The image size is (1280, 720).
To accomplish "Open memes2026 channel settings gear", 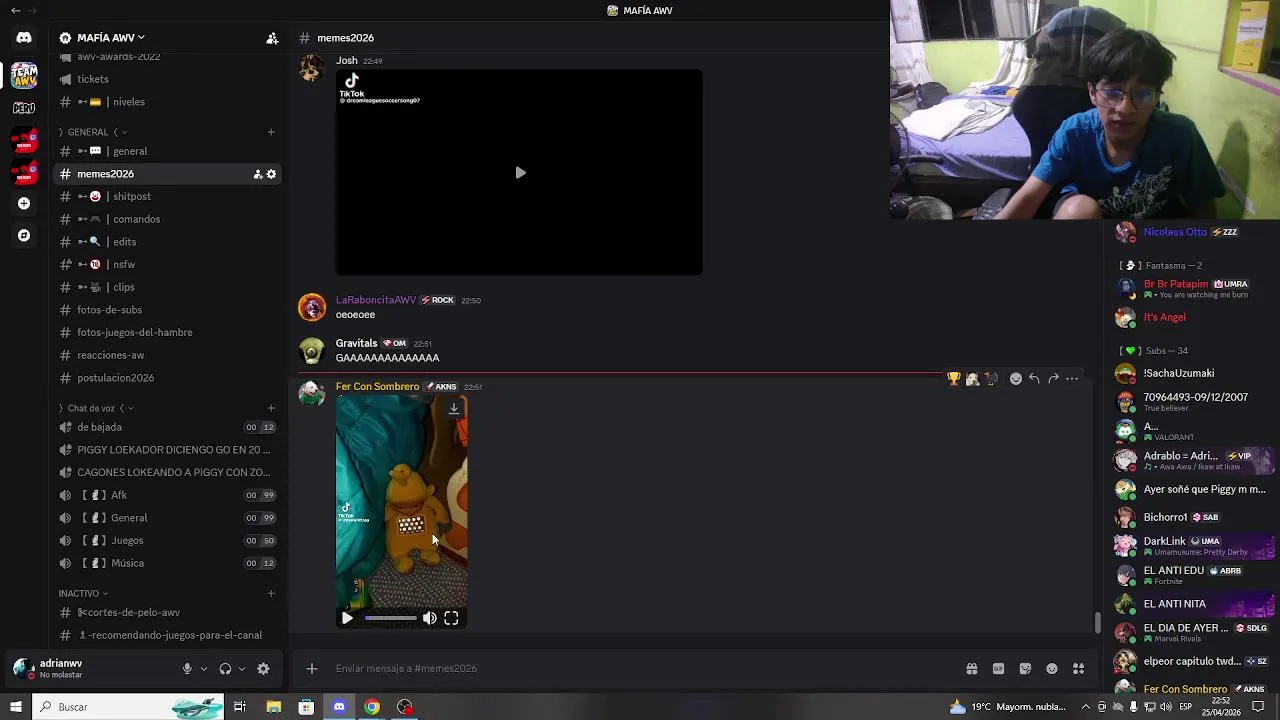I will [x=271, y=174].
